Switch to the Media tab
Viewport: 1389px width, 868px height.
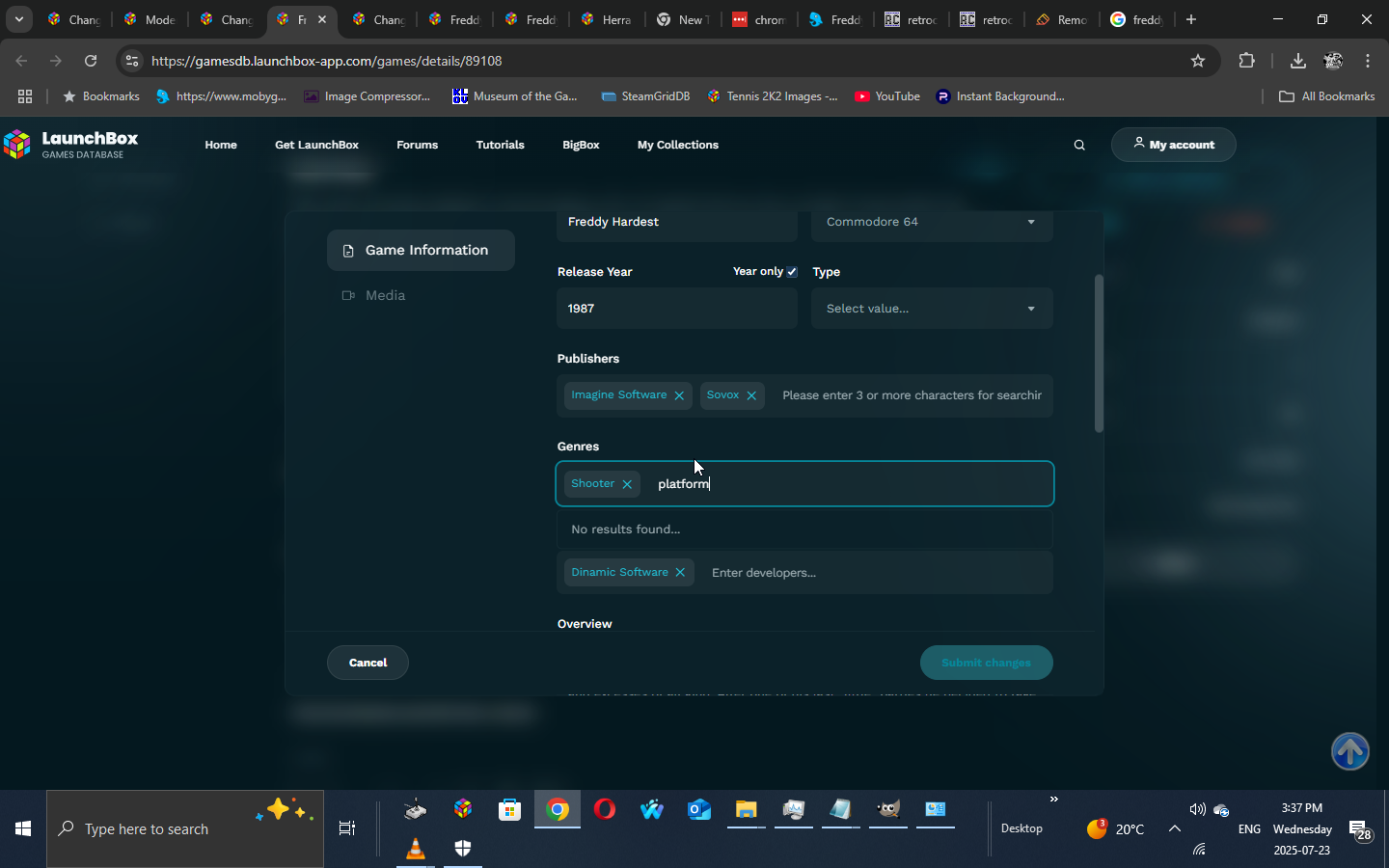[374, 295]
